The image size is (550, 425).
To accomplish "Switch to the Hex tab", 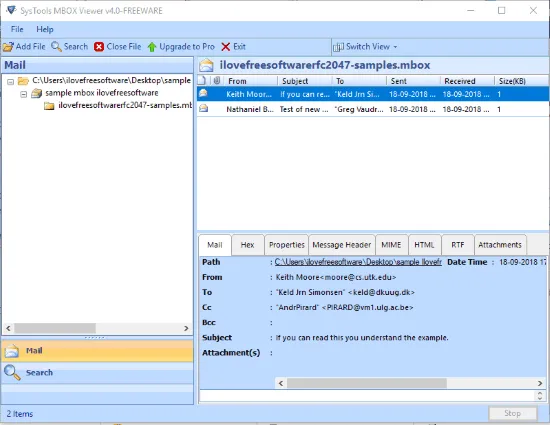I will coord(247,245).
